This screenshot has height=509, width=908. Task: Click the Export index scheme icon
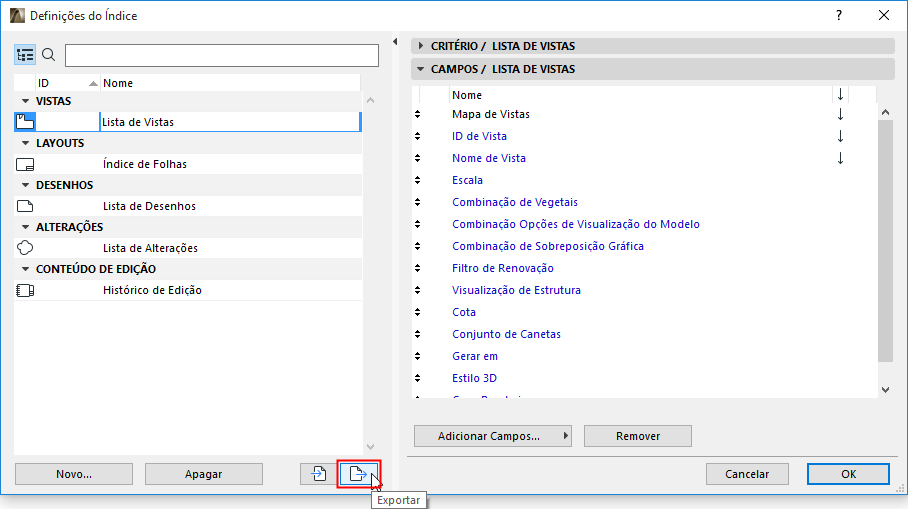tap(358, 474)
